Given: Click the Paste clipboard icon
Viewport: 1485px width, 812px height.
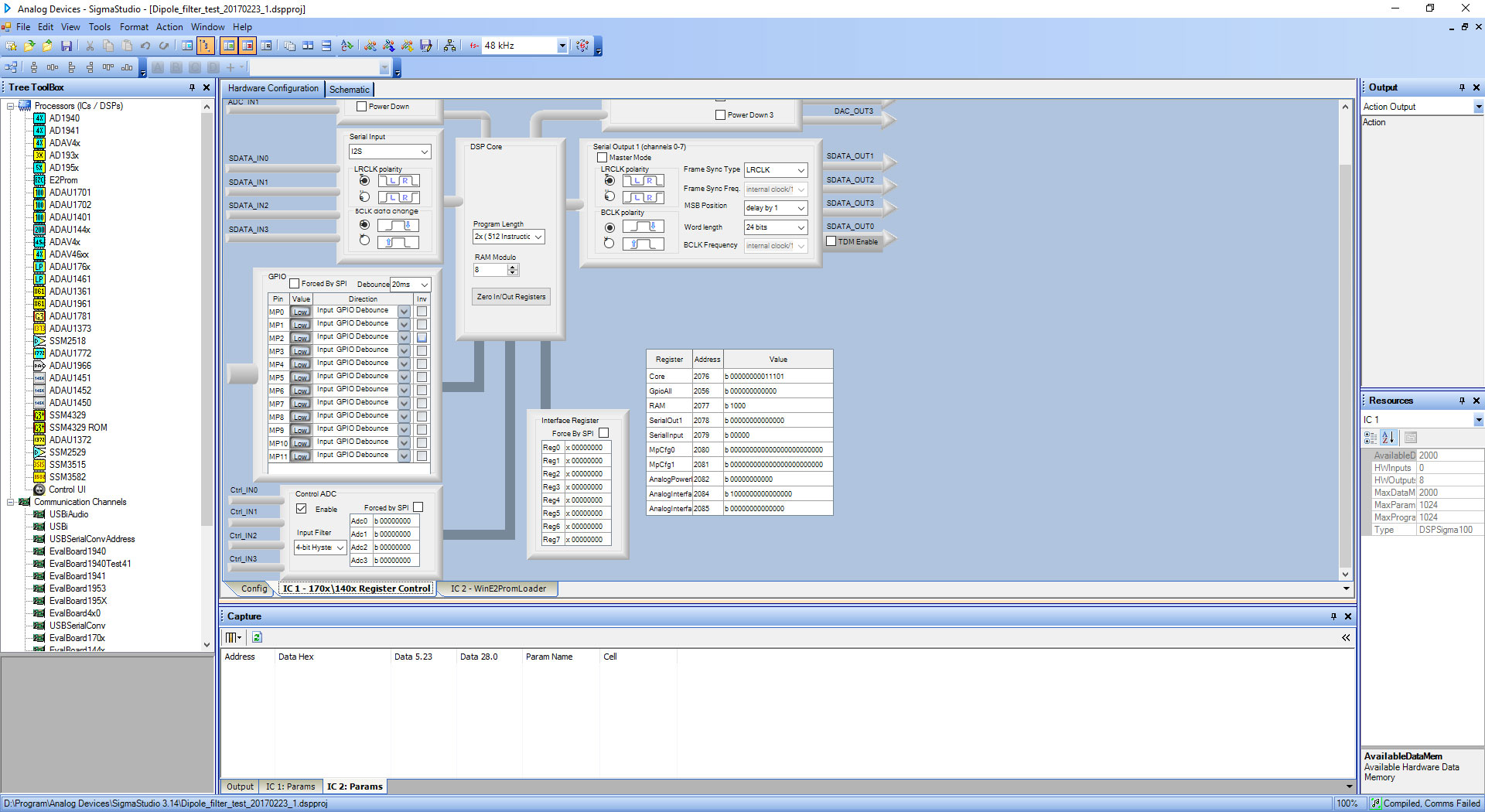Looking at the screenshot, I should click(127, 46).
